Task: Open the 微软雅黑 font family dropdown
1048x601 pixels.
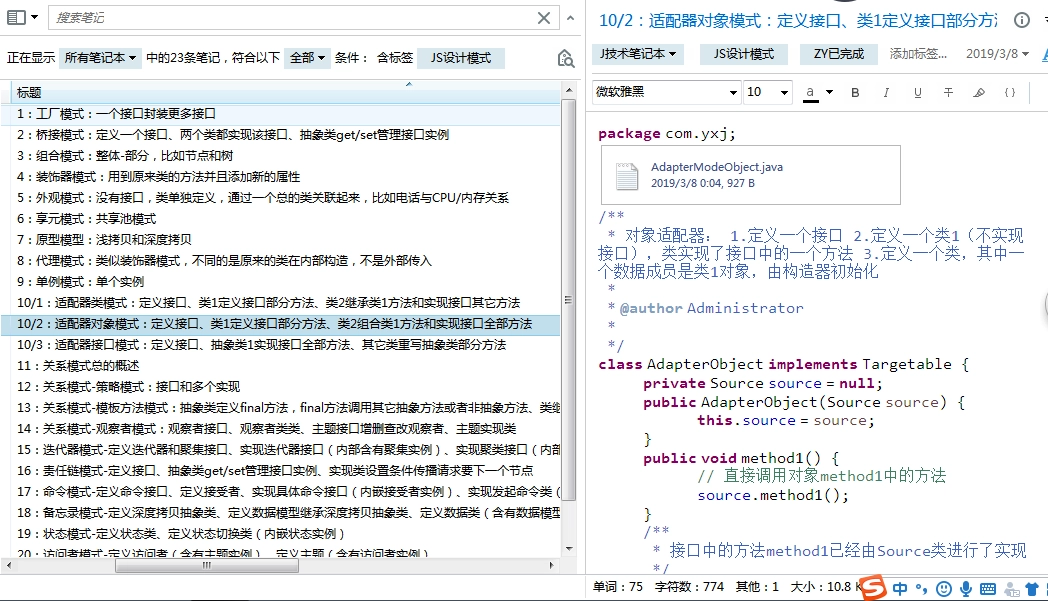Action: 664,92
